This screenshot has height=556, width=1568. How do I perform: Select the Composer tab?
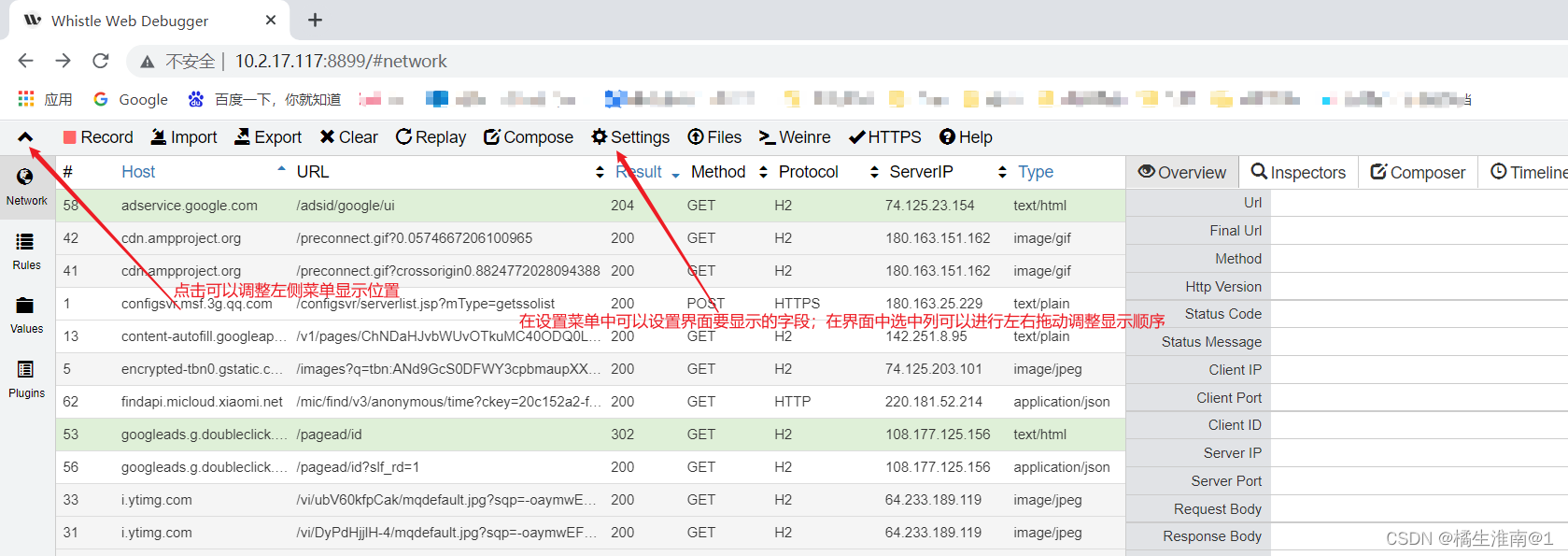click(x=1418, y=172)
